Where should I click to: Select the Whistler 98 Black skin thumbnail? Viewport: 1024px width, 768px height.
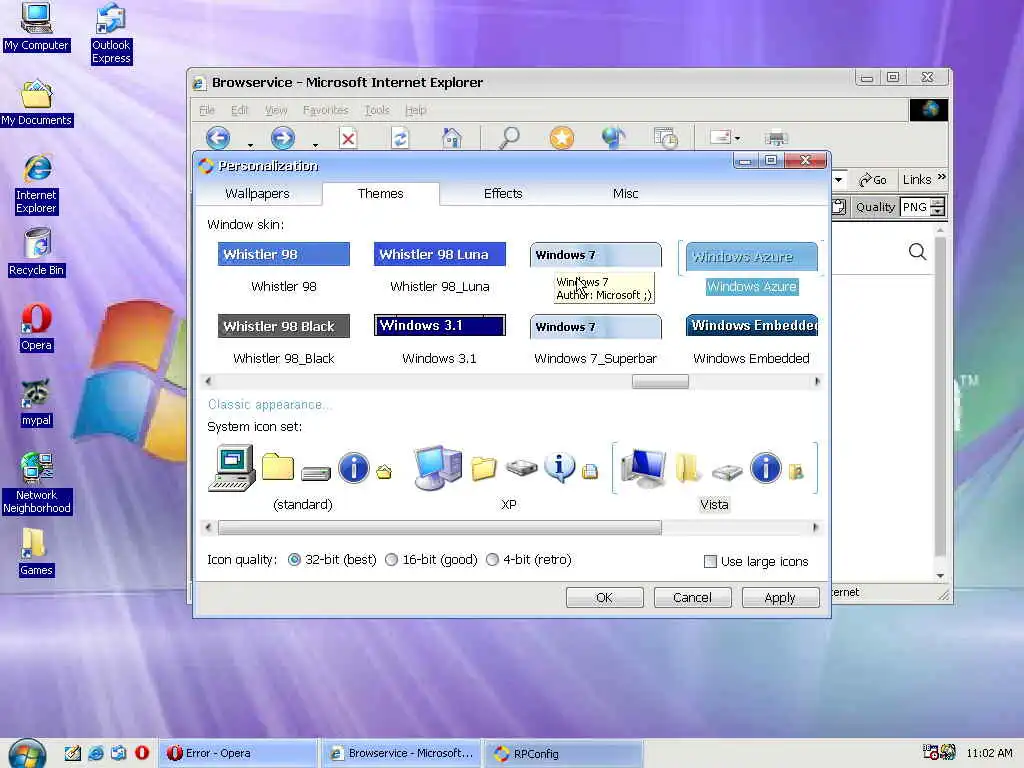283,326
